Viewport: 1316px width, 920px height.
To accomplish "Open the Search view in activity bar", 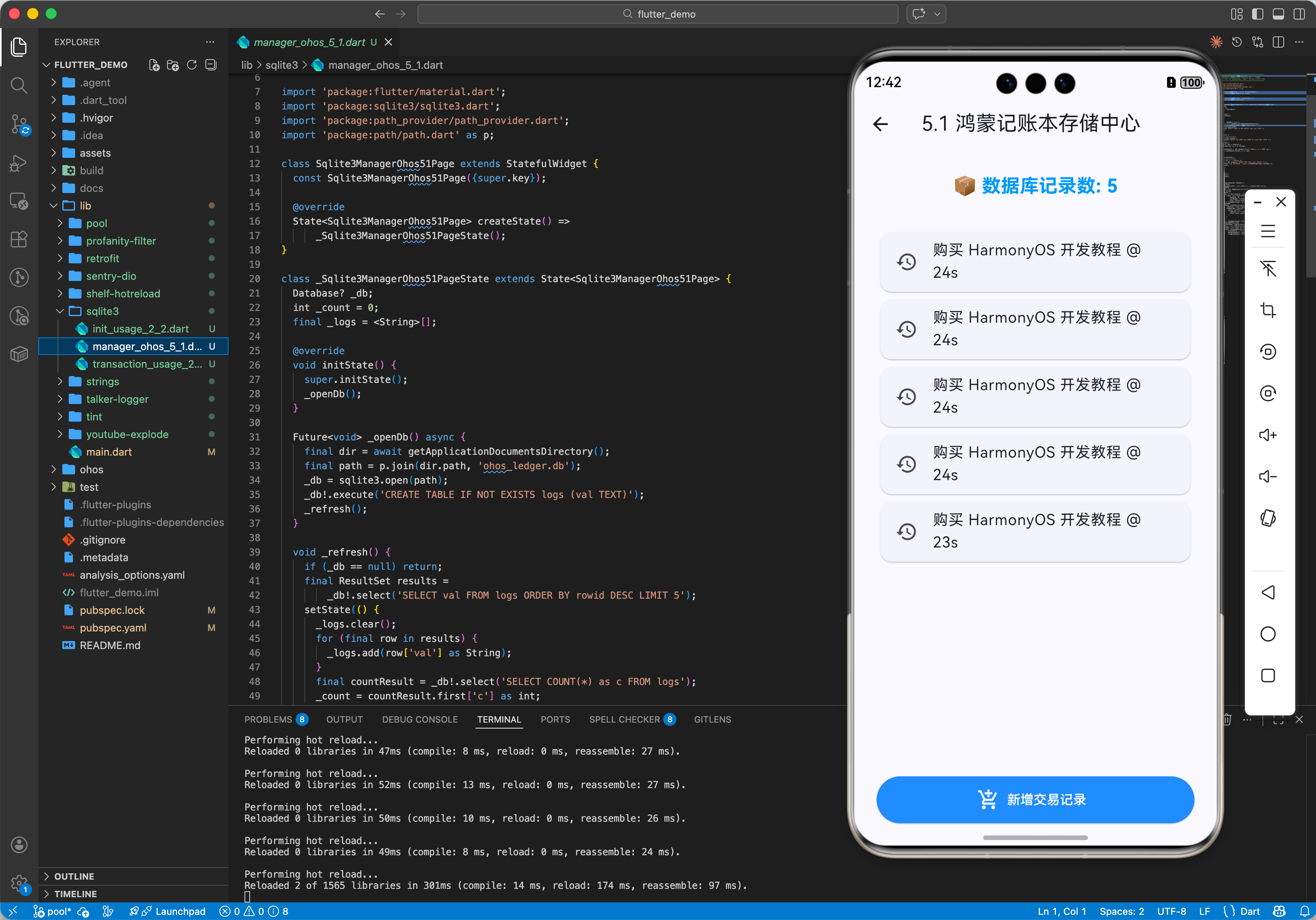I will pyautogui.click(x=19, y=86).
